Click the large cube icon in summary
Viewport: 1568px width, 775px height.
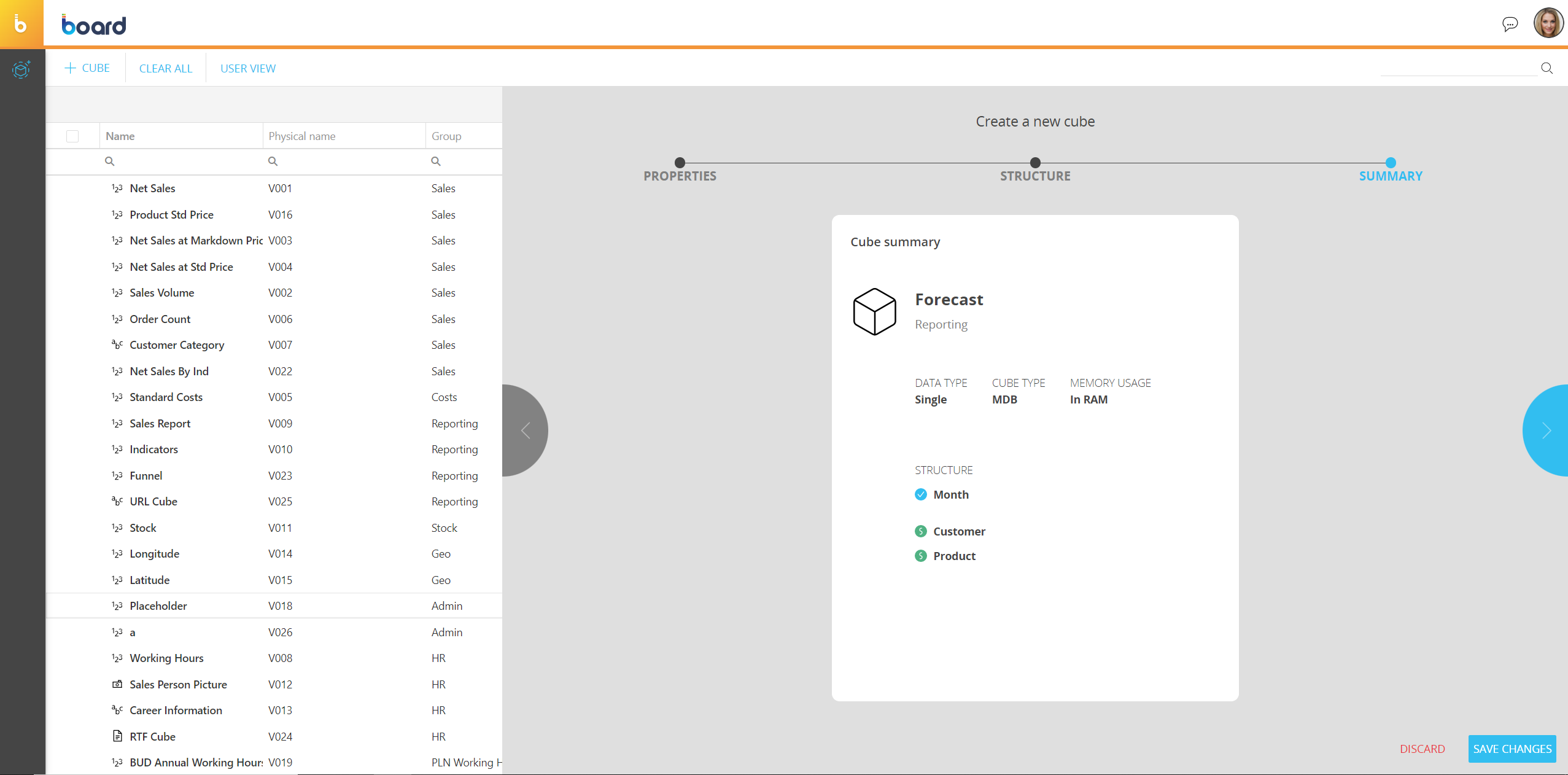tap(874, 311)
